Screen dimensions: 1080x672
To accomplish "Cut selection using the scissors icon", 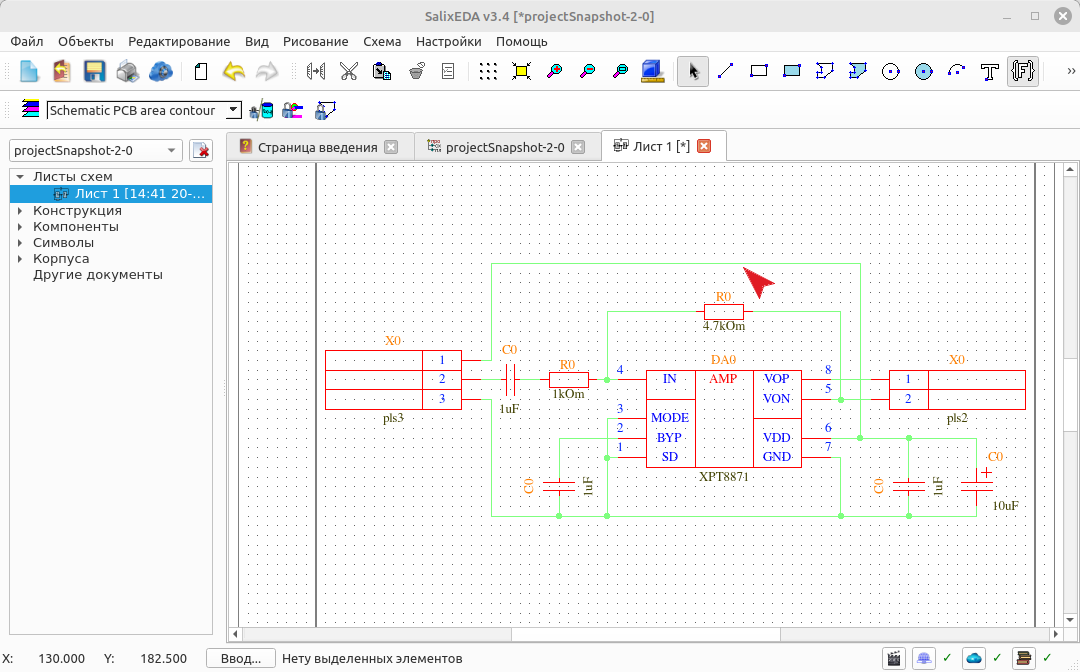I will (349, 71).
